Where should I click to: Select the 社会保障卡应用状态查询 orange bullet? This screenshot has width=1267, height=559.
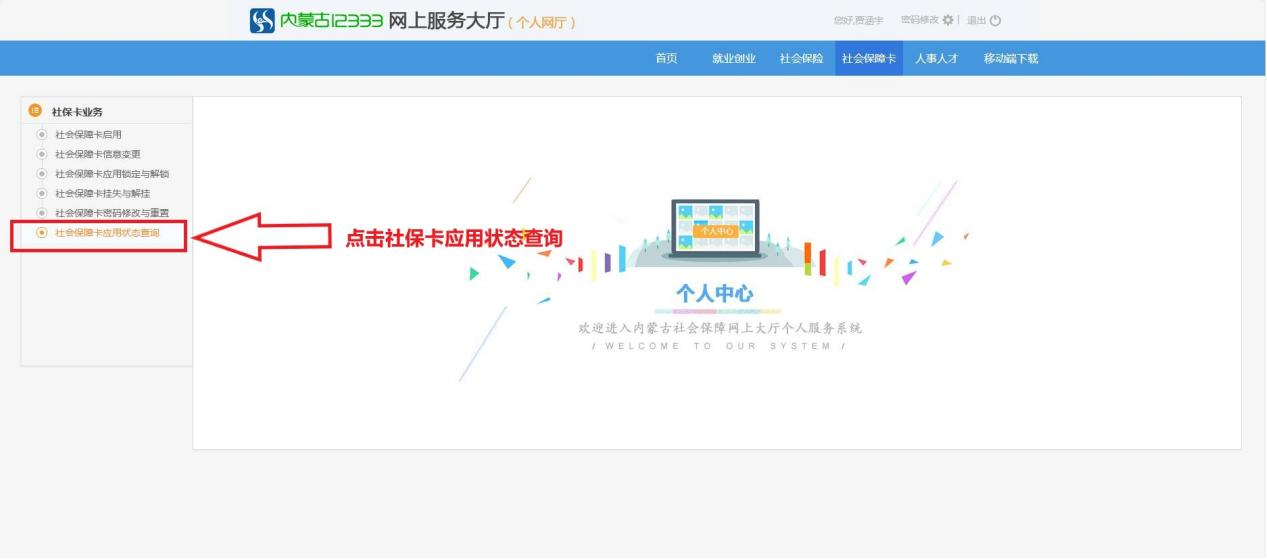coord(41,233)
